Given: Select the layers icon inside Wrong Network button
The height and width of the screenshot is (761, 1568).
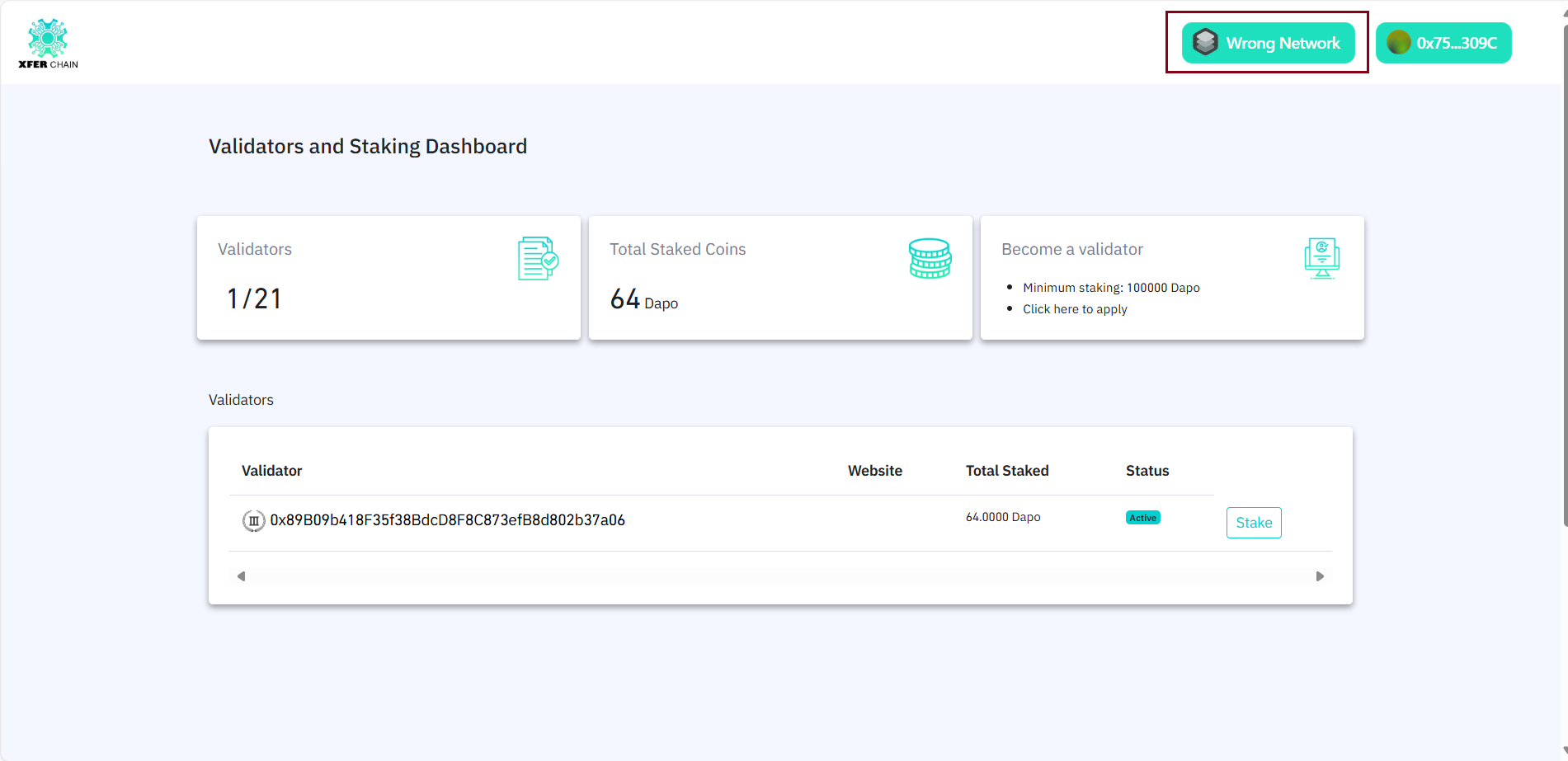Looking at the screenshot, I should click(x=1204, y=41).
